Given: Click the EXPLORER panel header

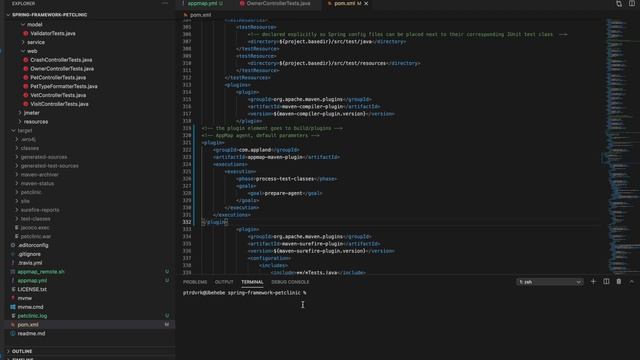Looking at the screenshot, I should pyautogui.click(x=23, y=3).
